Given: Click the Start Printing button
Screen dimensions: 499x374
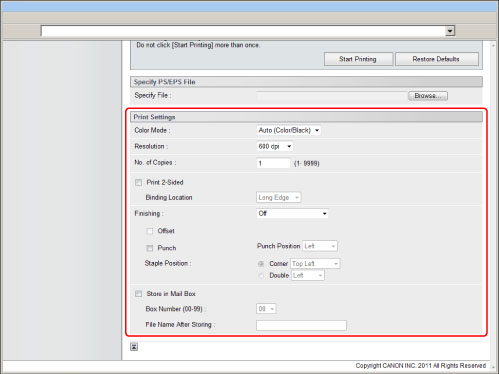Looking at the screenshot, I should pyautogui.click(x=358, y=59).
